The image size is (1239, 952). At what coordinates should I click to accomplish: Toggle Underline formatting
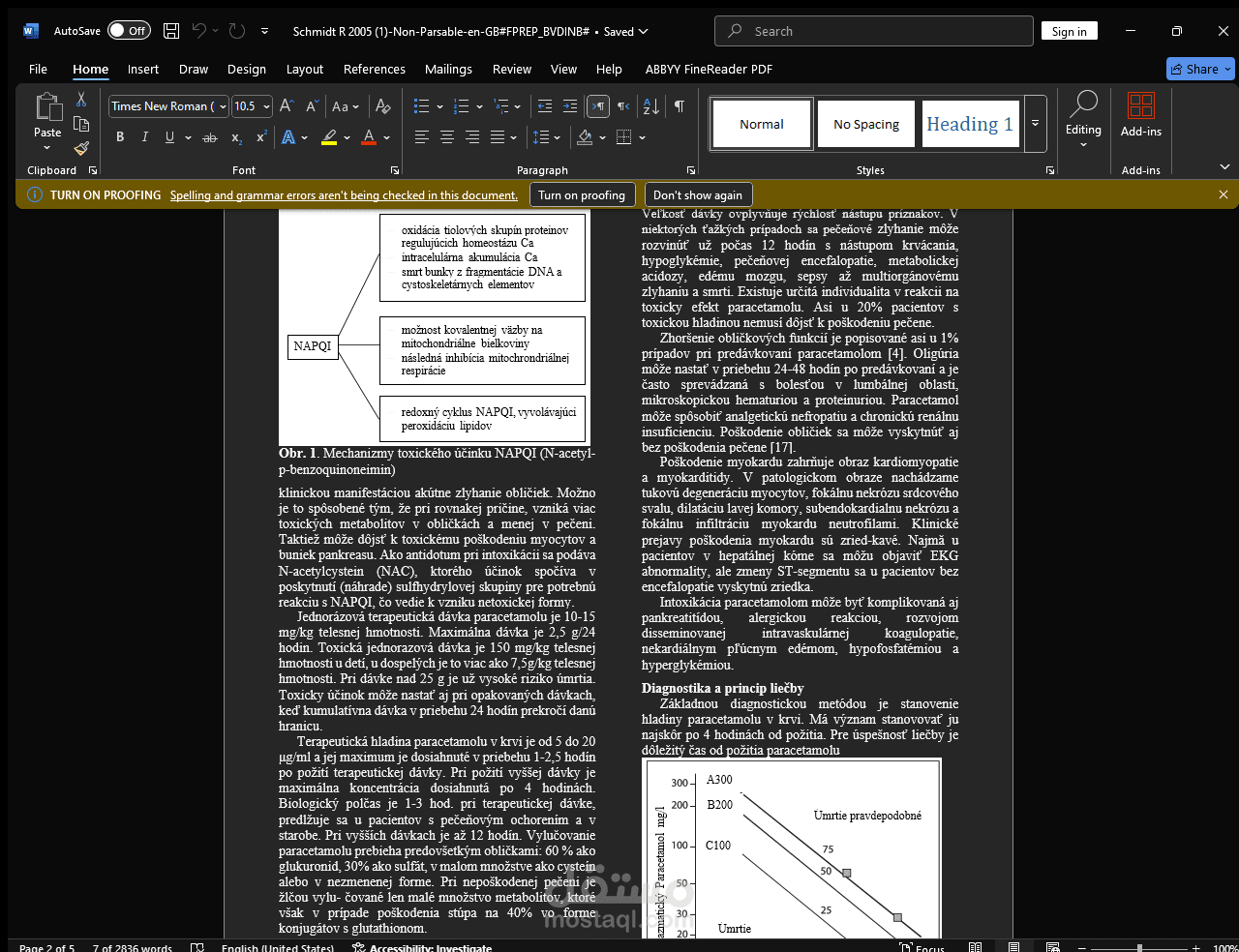170,137
